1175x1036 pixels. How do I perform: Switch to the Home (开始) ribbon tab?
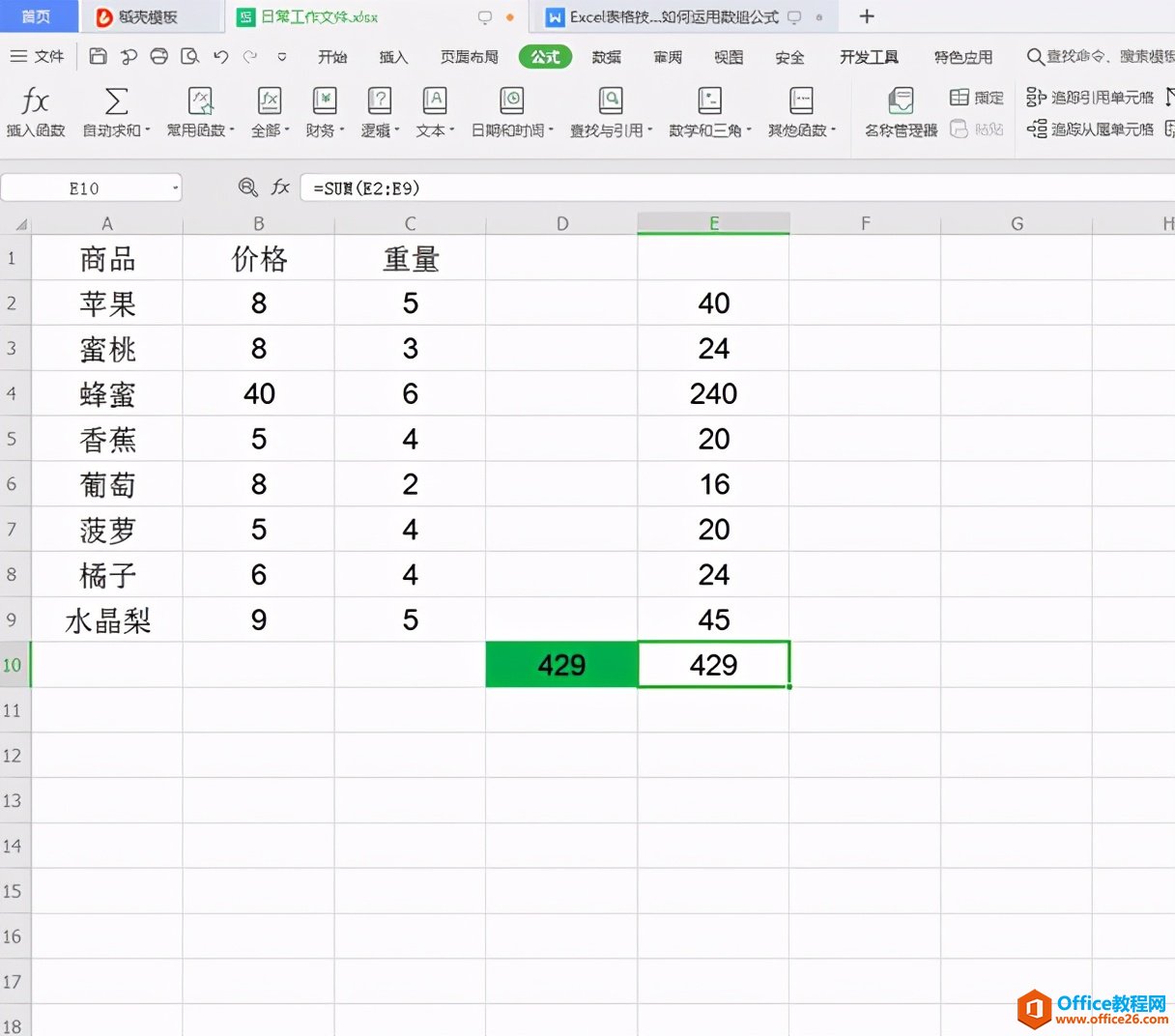coord(332,57)
